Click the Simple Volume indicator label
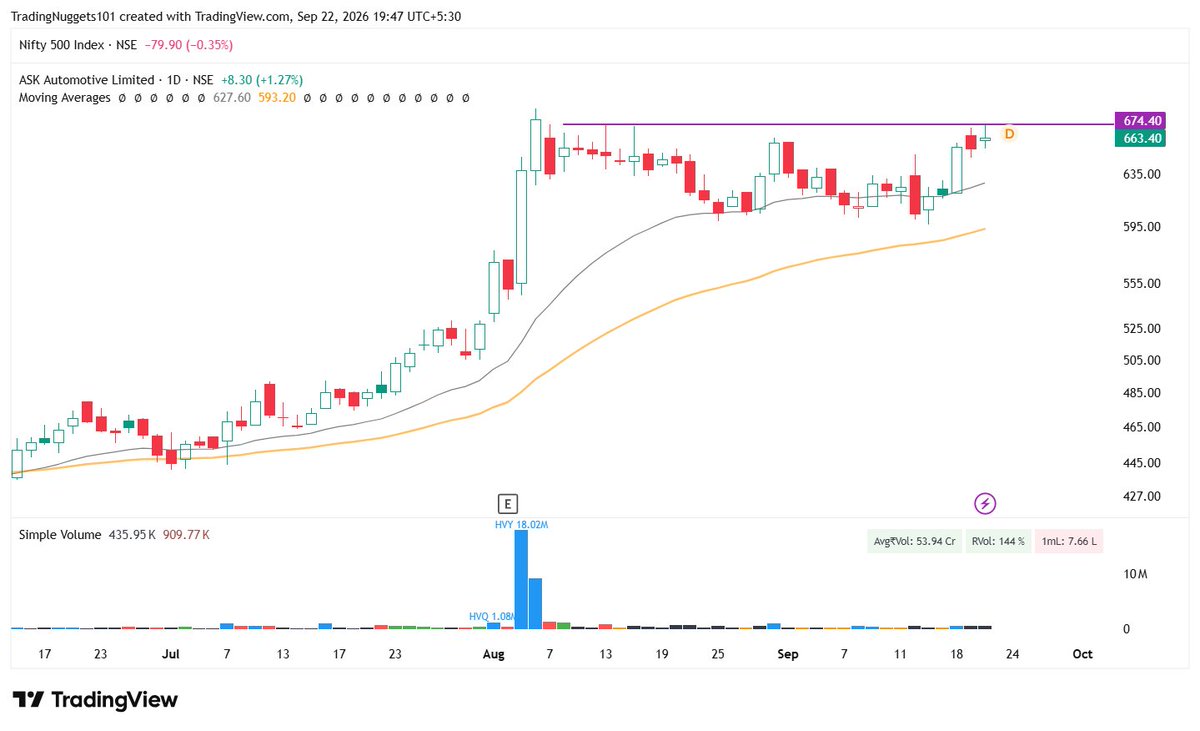This screenshot has height=731, width=1200. pos(60,535)
